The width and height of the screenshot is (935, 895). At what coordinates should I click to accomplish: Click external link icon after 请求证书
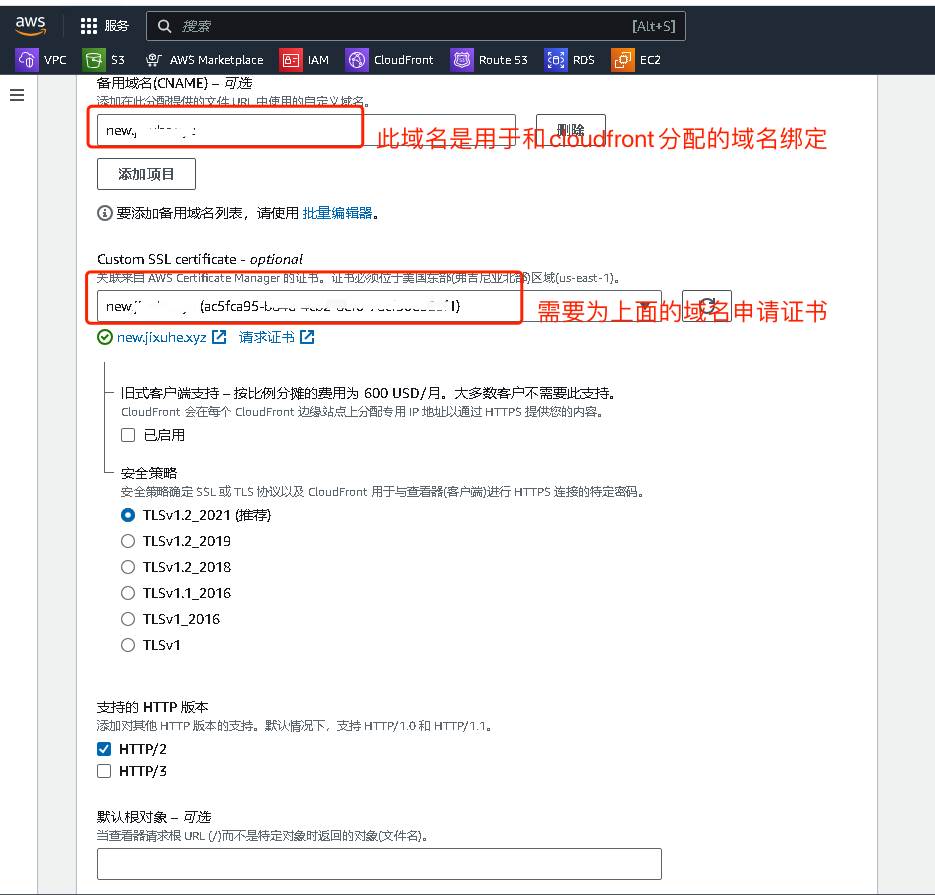click(x=307, y=337)
